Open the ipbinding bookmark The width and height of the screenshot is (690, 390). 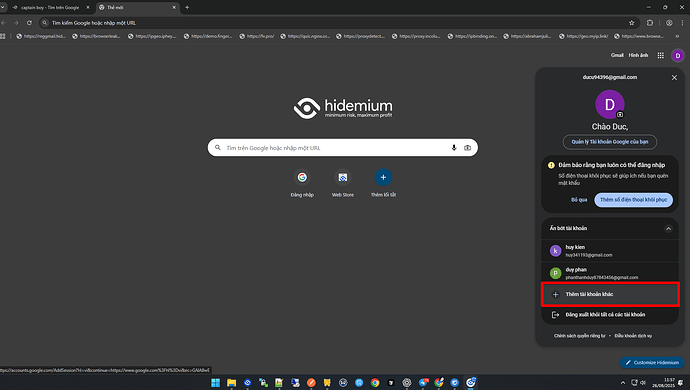pos(472,36)
